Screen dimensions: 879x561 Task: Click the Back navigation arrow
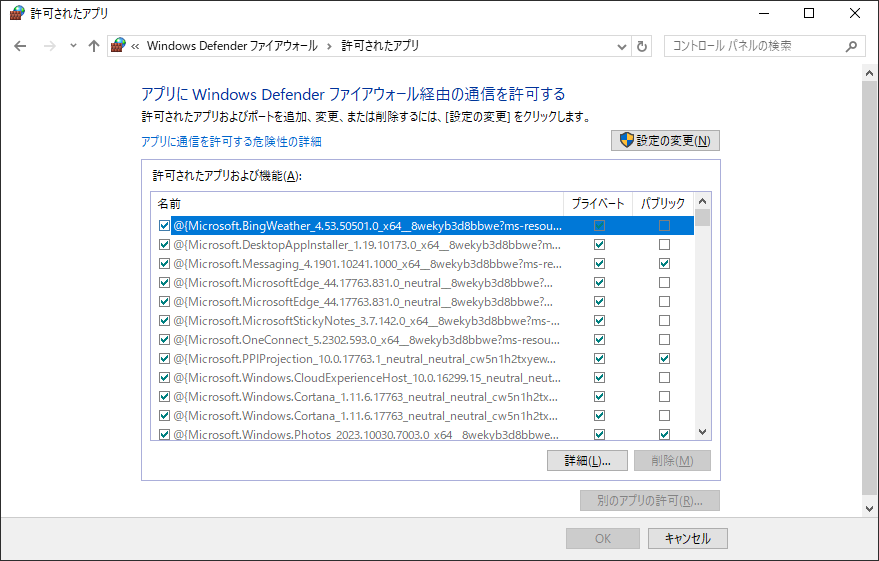point(20,46)
